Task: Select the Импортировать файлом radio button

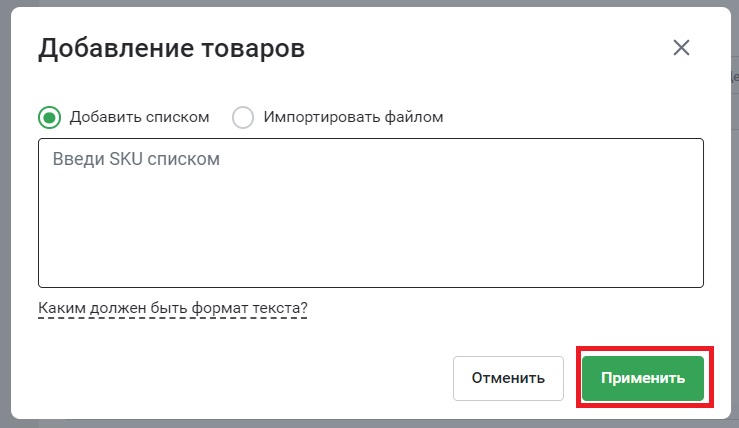Action: point(243,117)
